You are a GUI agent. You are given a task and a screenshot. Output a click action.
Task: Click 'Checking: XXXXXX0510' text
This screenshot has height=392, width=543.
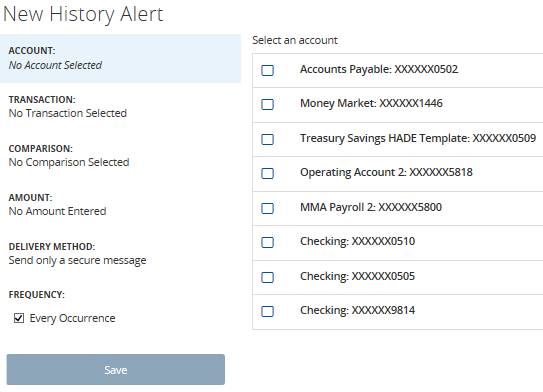click(357, 241)
